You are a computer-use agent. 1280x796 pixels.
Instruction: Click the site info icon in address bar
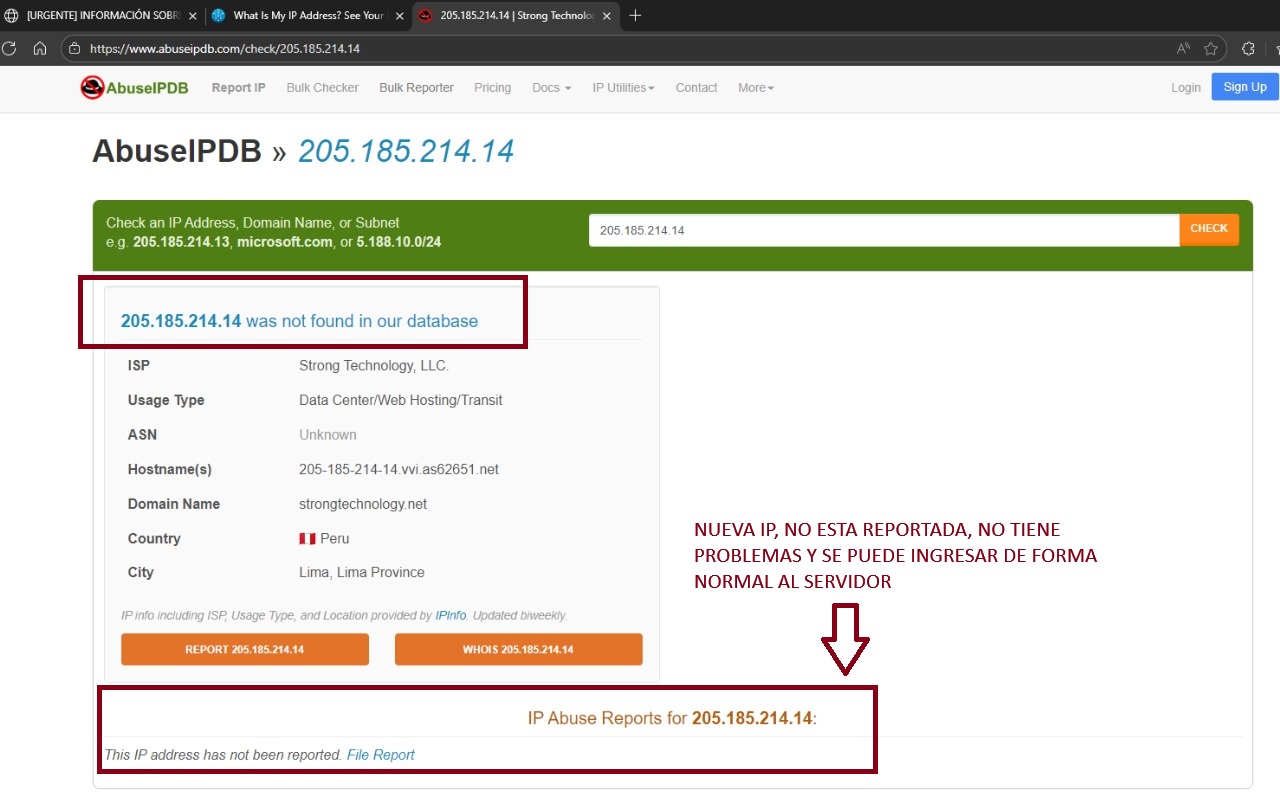tap(74, 48)
